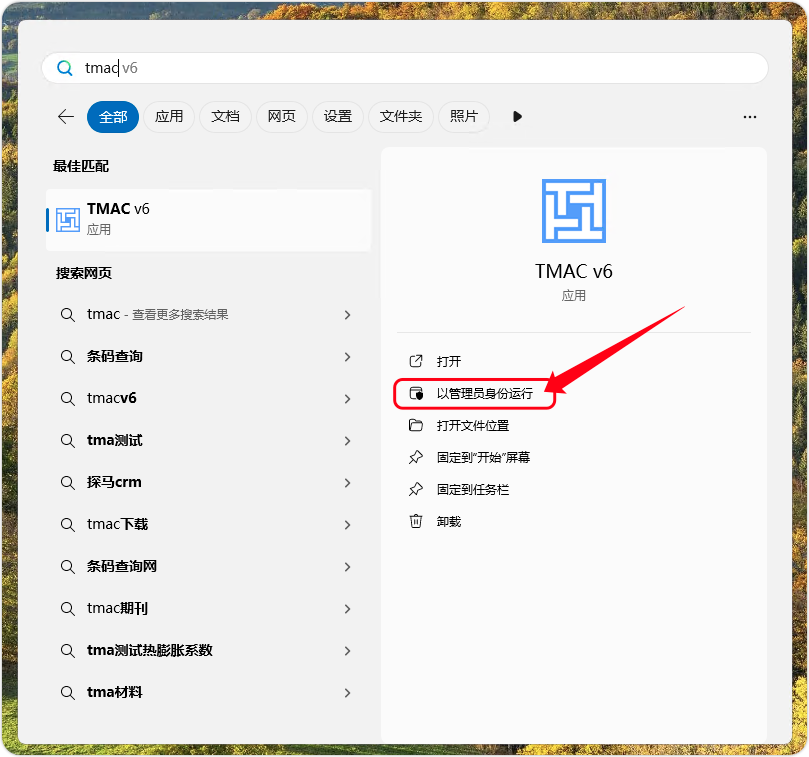Click the search icon beside tma测试热膨胀系数
Screen dimensions: 809x757
pyautogui.click(x=68, y=651)
